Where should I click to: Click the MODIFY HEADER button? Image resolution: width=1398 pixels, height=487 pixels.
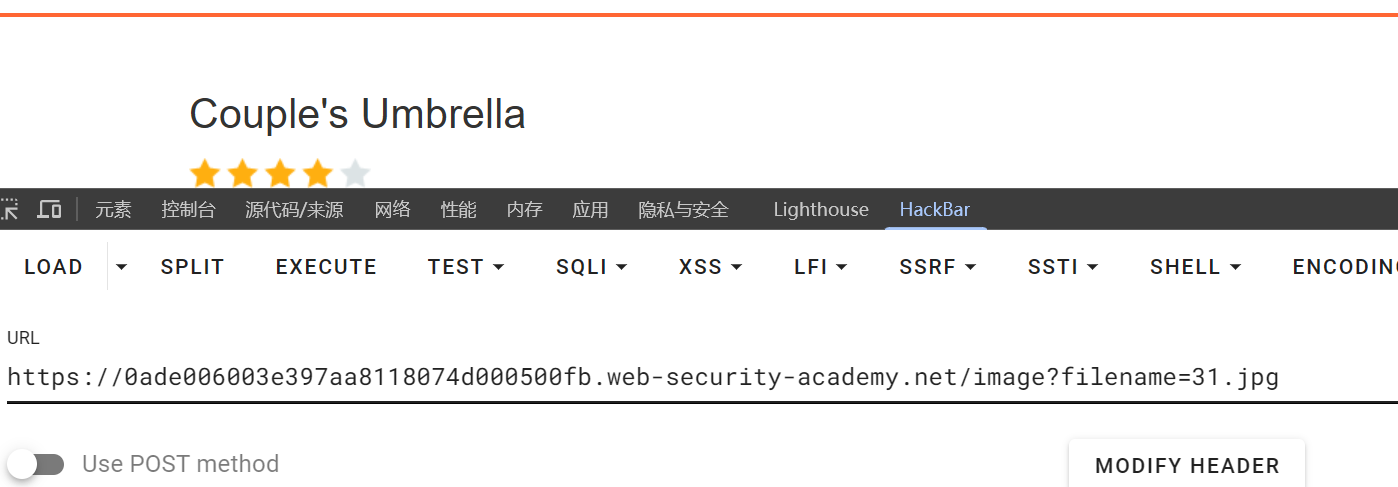click(x=1187, y=465)
